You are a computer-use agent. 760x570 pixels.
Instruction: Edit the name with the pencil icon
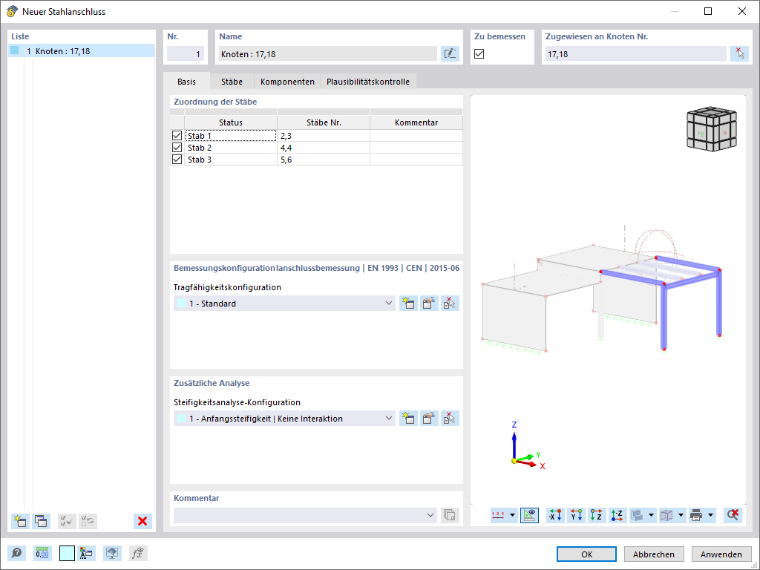click(450, 54)
